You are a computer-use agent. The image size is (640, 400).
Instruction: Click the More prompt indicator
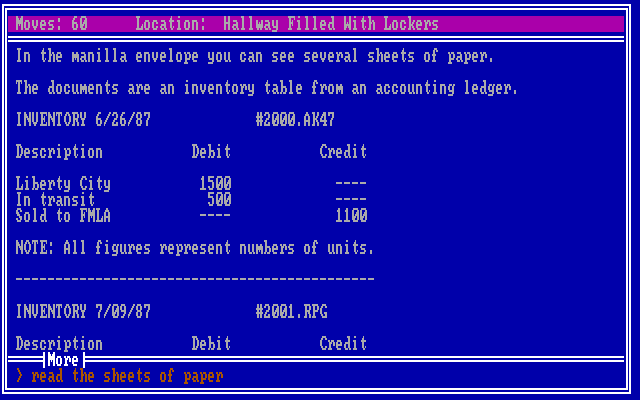tap(63, 360)
